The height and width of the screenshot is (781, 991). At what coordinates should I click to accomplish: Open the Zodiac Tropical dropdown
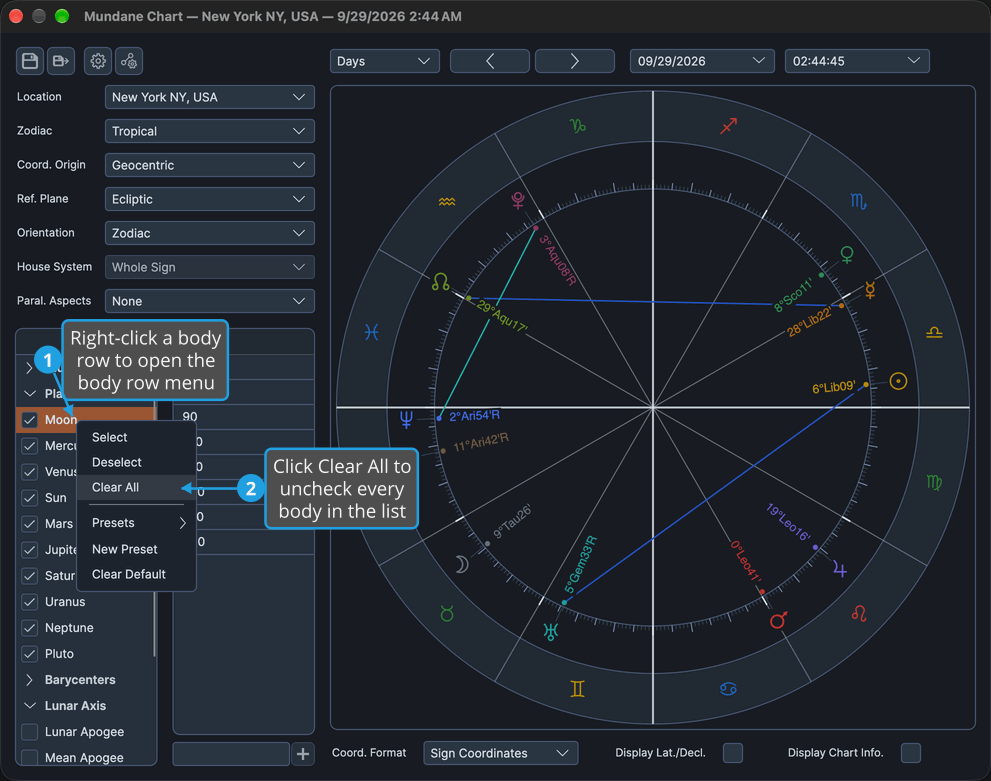coord(210,131)
